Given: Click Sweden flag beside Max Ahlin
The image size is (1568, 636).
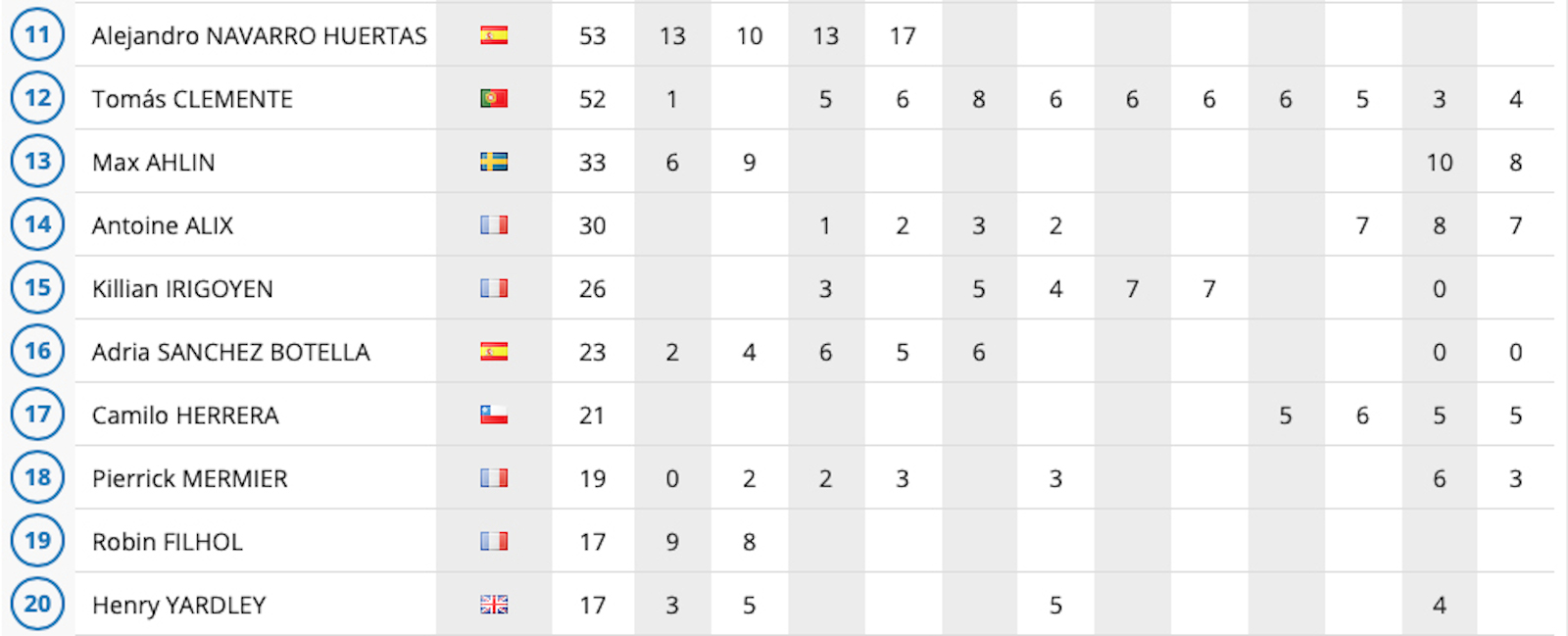Looking at the screenshot, I should pos(494,162).
